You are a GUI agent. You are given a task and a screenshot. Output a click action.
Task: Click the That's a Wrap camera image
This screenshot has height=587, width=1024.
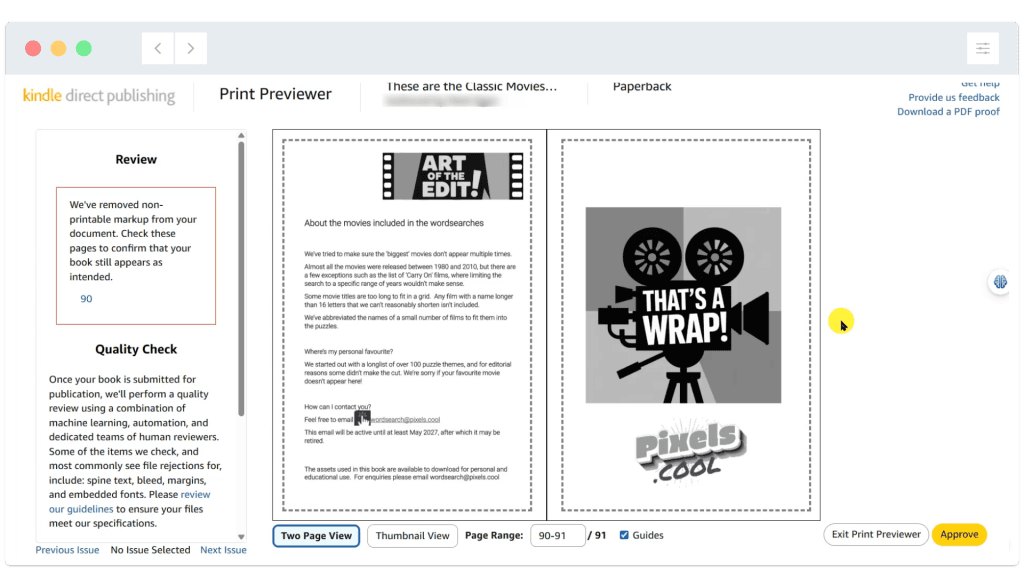click(683, 305)
